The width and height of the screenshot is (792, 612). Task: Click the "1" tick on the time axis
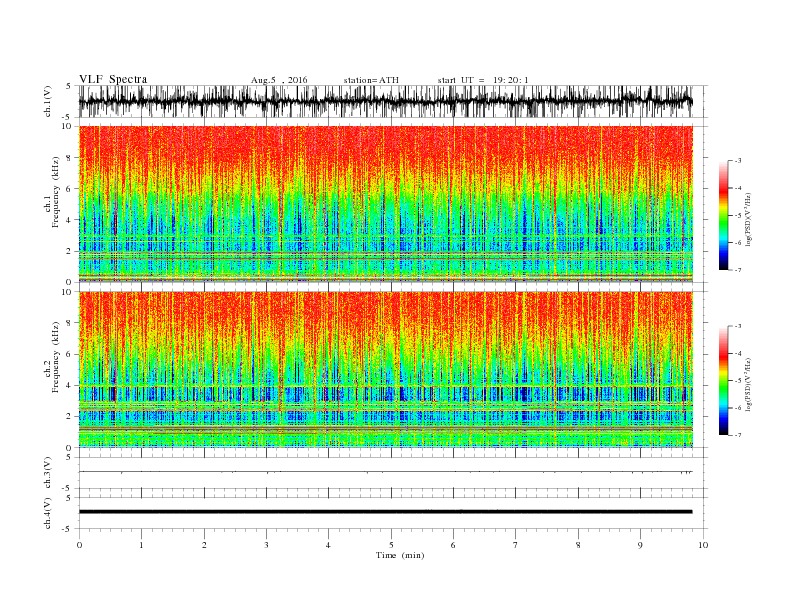141,545
